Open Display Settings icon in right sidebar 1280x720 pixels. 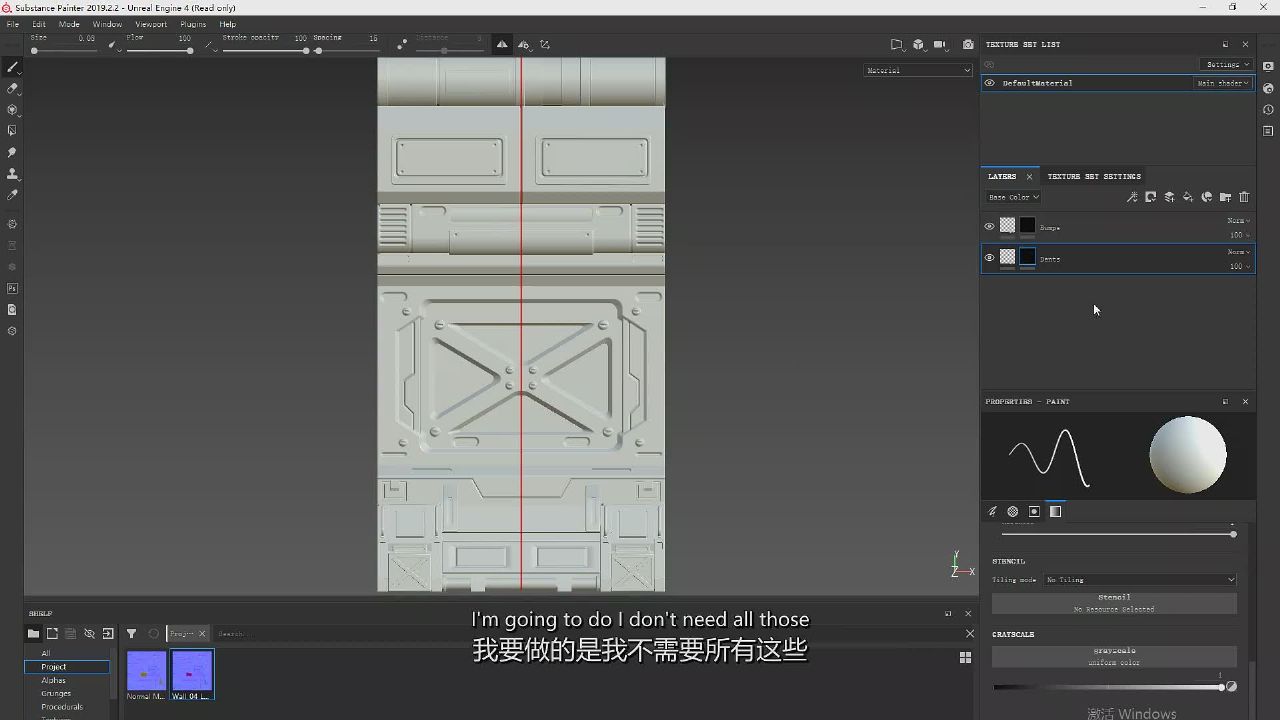point(1268,67)
